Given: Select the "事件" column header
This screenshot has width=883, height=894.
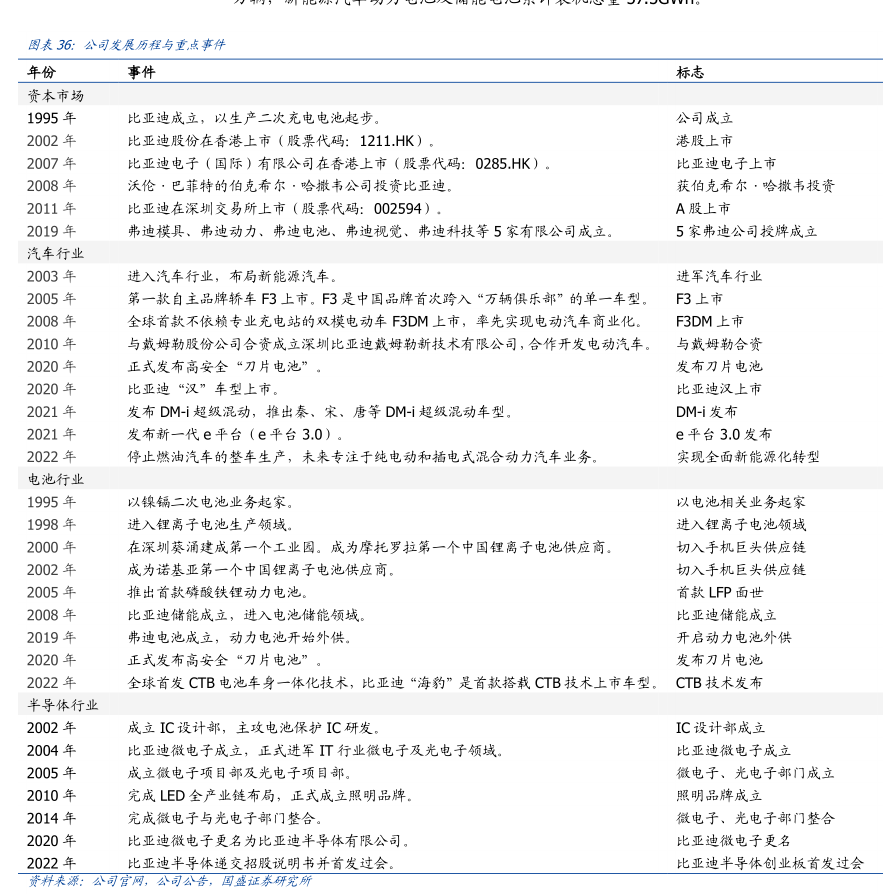Looking at the screenshot, I should [x=141, y=72].
